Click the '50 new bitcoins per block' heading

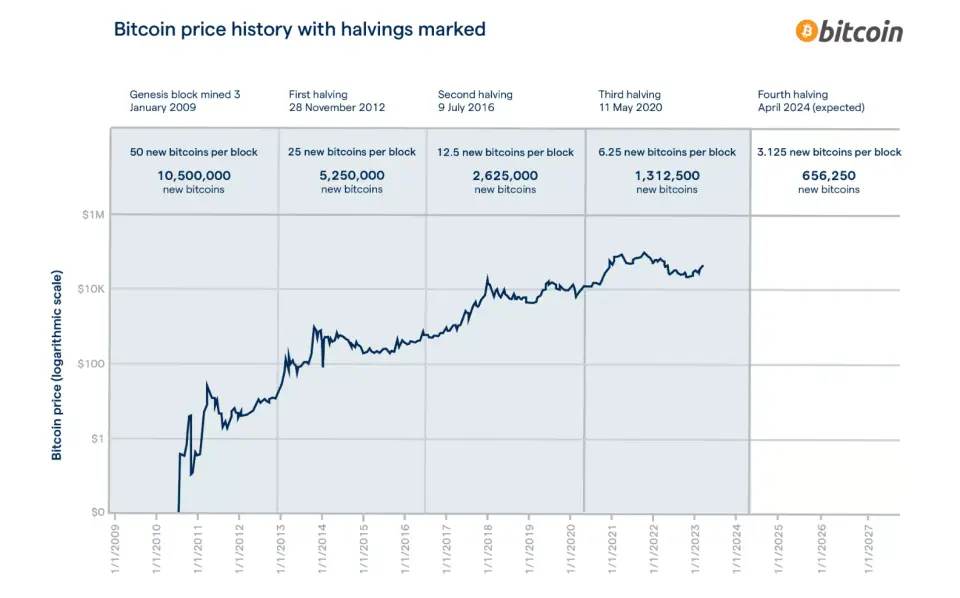pyautogui.click(x=194, y=152)
